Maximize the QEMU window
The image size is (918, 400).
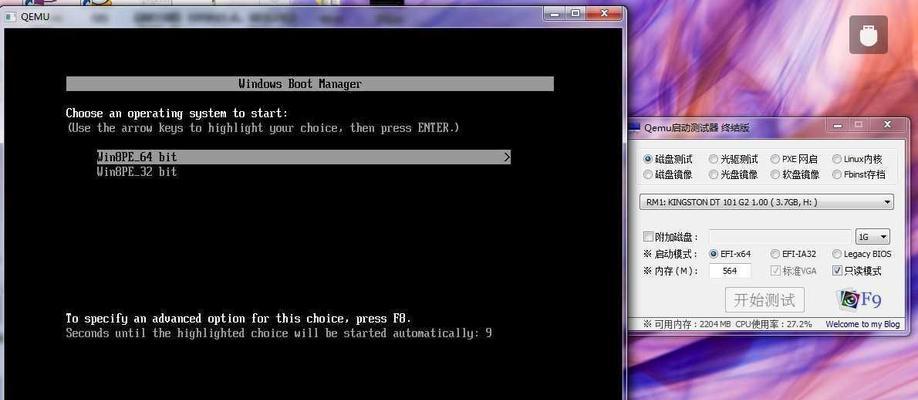coord(576,13)
